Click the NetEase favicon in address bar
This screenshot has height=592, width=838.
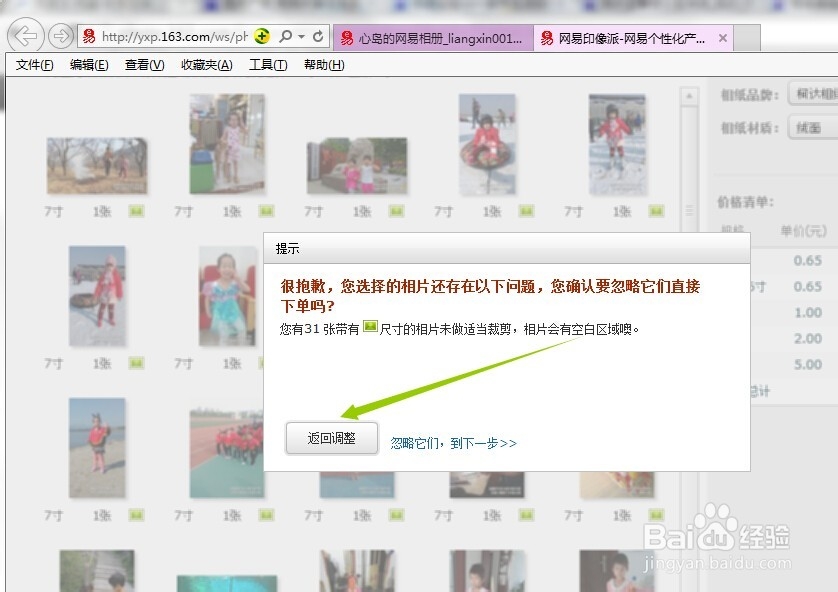pyautogui.click(x=89, y=36)
